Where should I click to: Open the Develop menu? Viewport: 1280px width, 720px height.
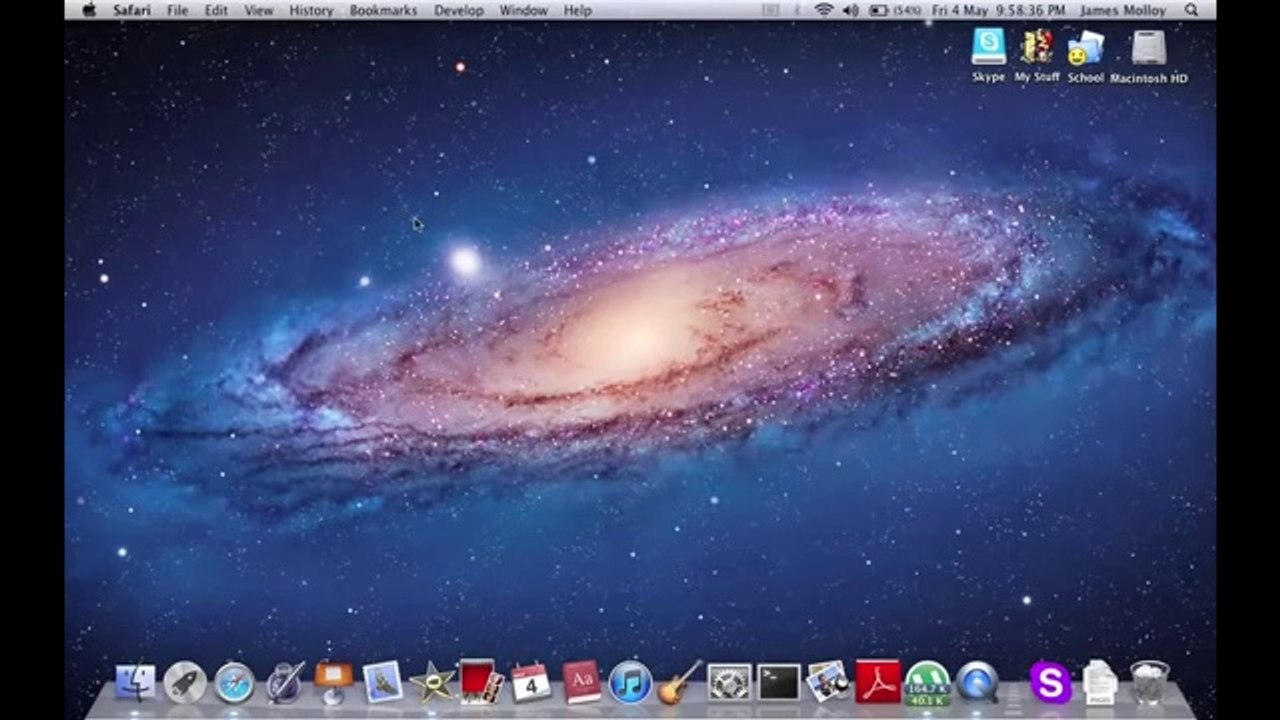pyautogui.click(x=459, y=10)
